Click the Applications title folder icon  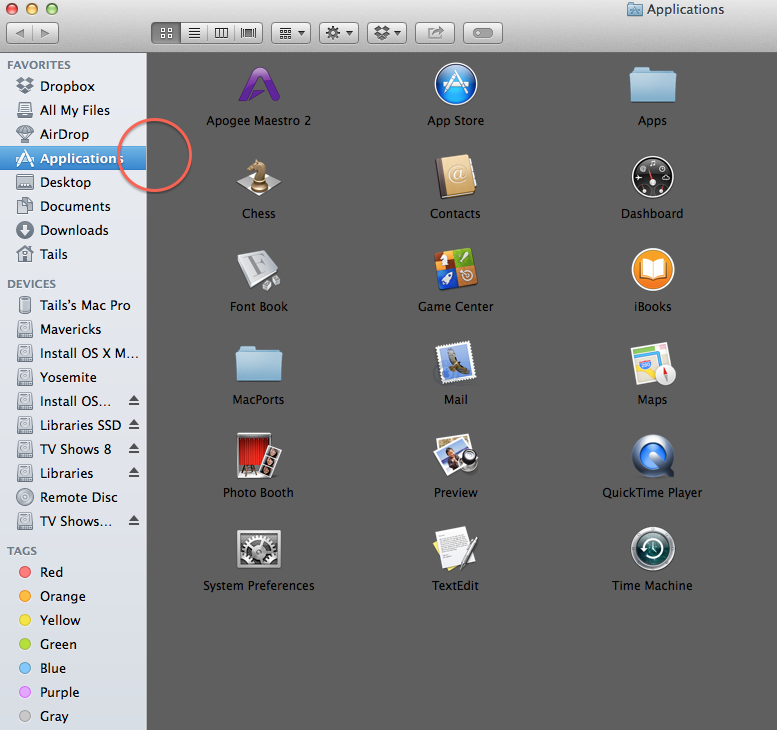pos(635,9)
